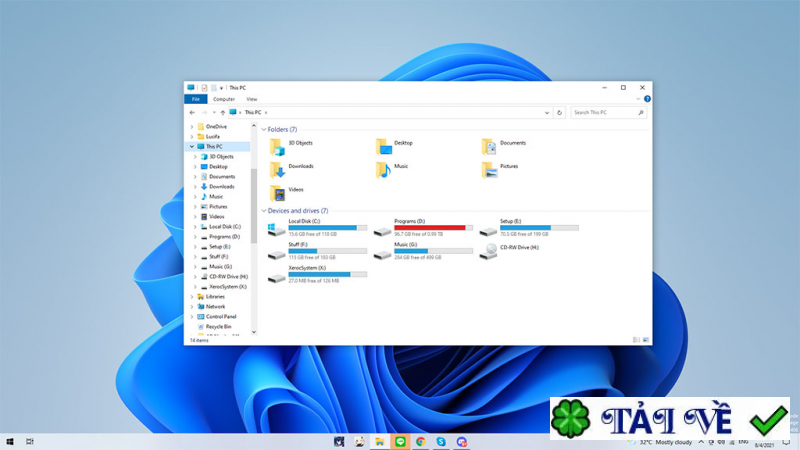Click This PC in the address breadcrumb
The height and width of the screenshot is (450, 800).
tap(253, 112)
